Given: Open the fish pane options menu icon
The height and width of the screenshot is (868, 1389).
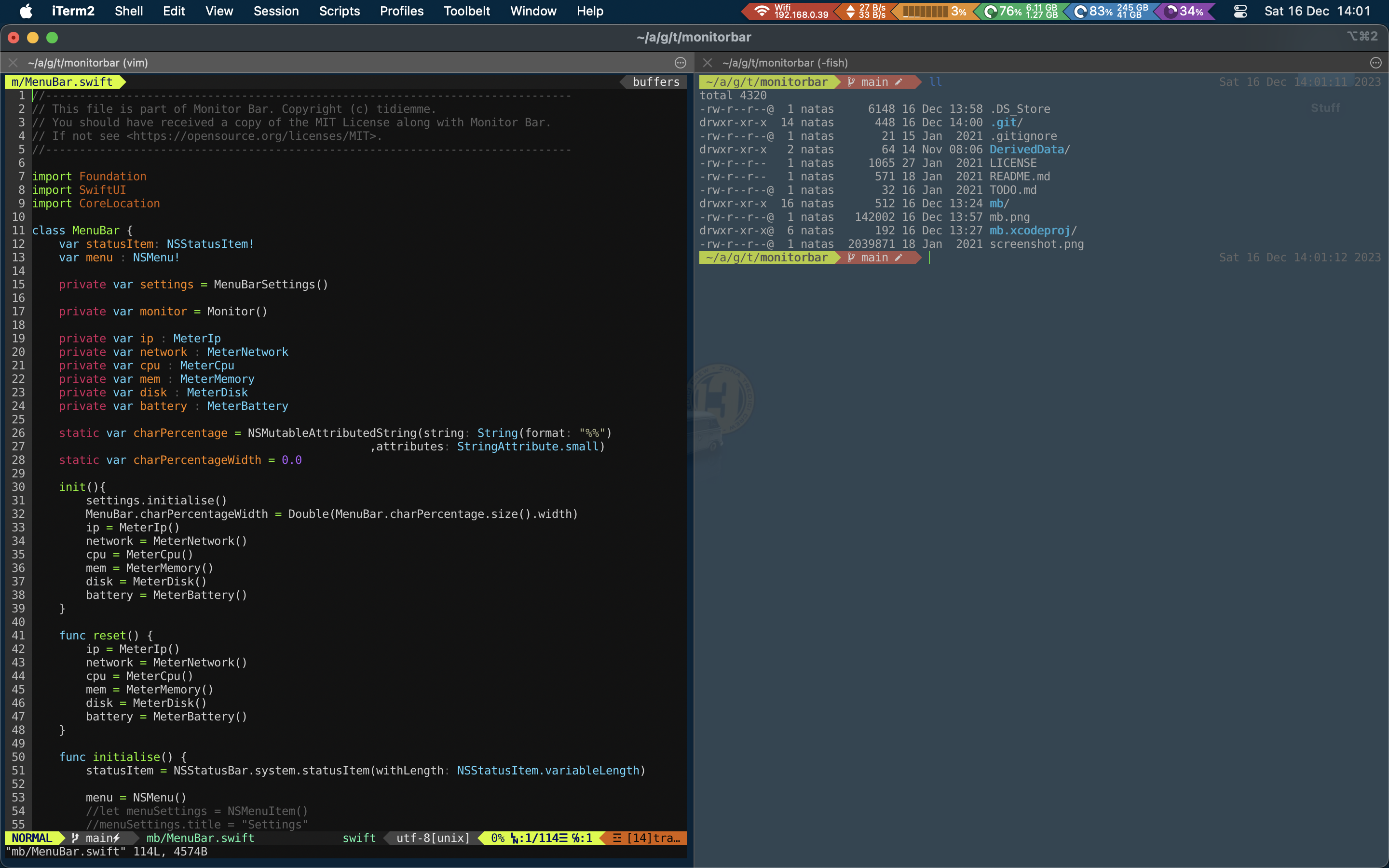Looking at the screenshot, I should [x=1375, y=63].
